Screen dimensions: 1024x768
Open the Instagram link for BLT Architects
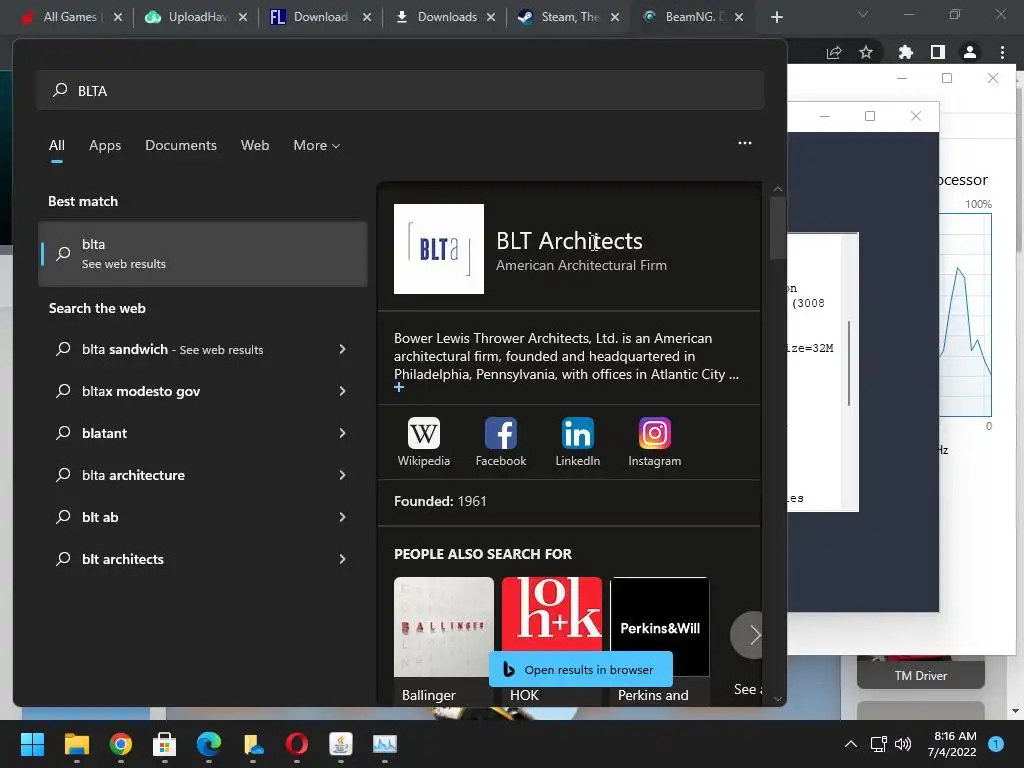[654, 442]
